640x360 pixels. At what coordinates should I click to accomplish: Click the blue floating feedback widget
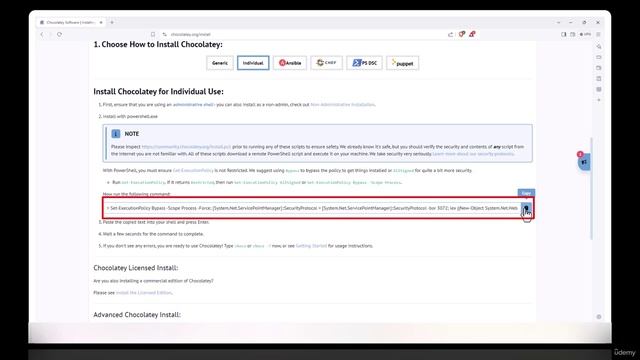pos(584,162)
